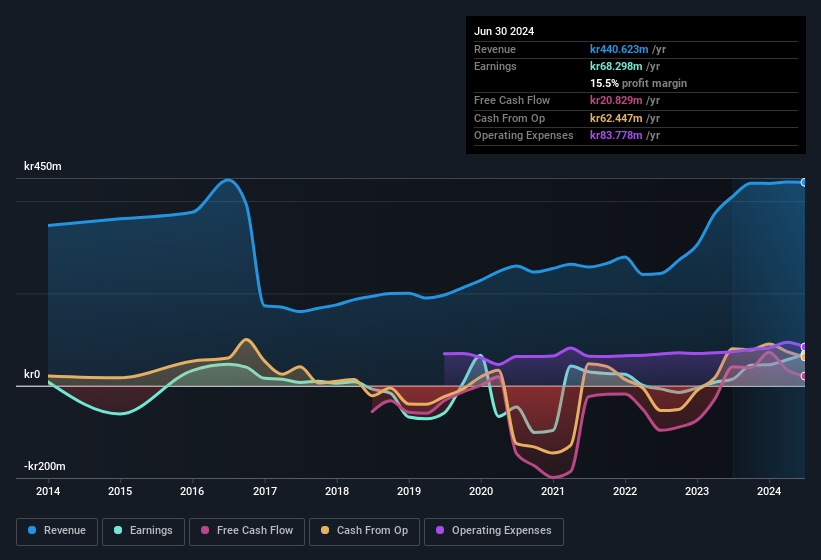Click the Earnings row label in tooltip

(x=495, y=66)
